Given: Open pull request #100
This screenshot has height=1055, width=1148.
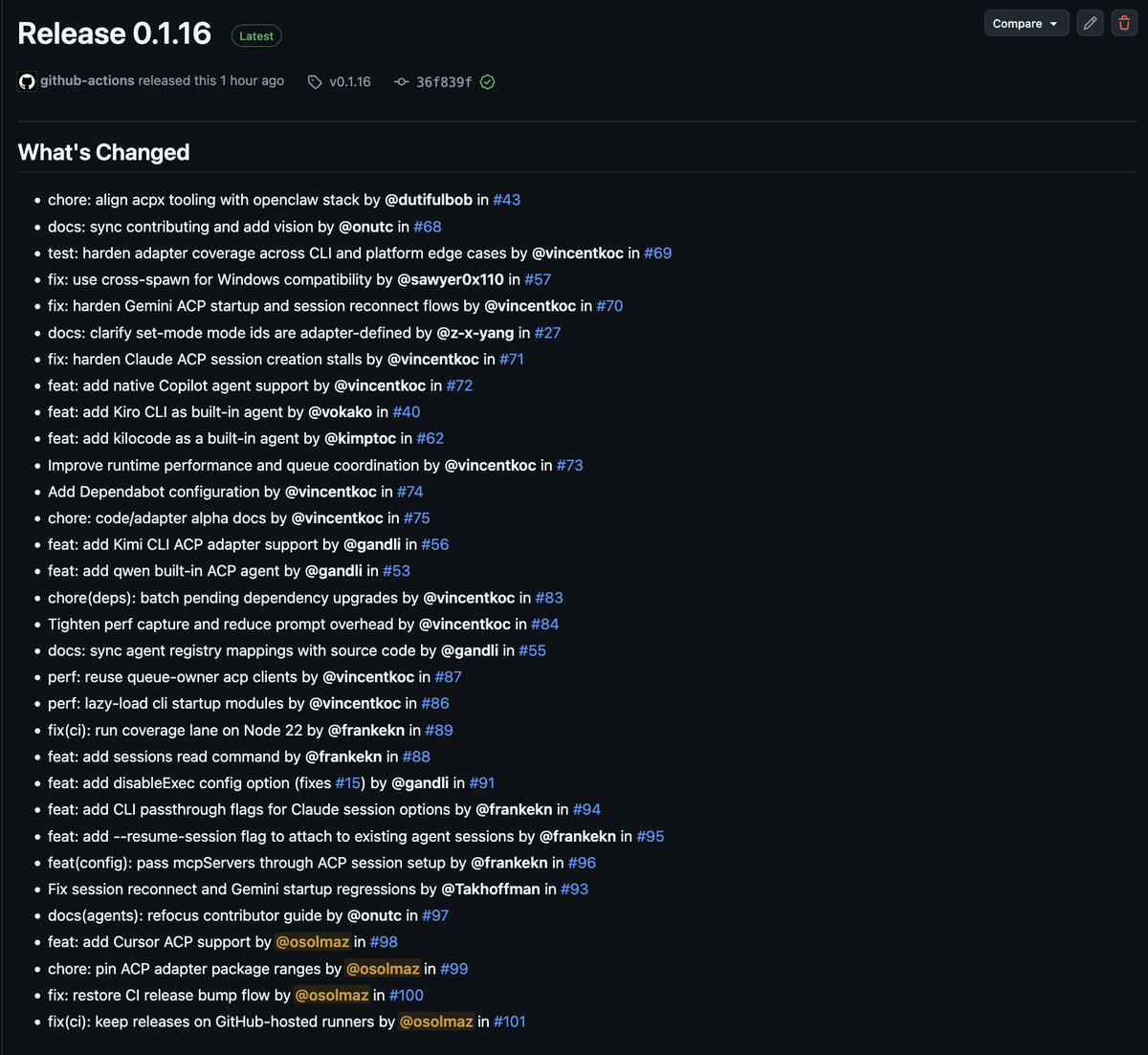Looking at the screenshot, I should coord(407,995).
